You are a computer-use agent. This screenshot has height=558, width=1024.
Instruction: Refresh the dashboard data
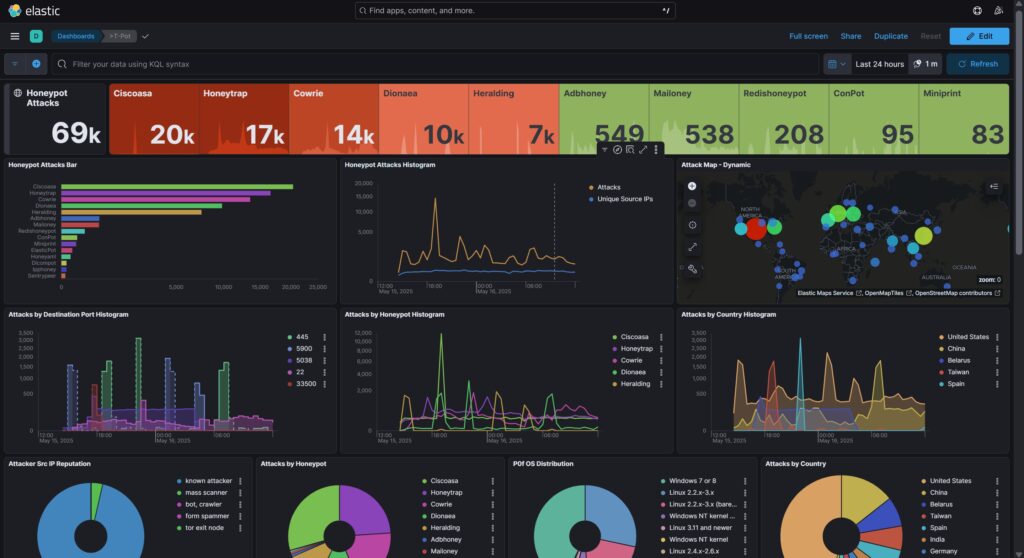pos(978,64)
